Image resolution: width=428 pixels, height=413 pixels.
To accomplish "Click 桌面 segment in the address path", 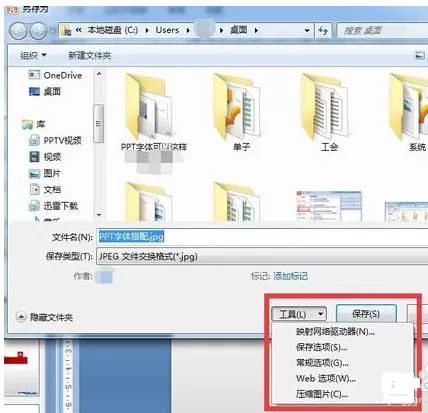I will point(239,30).
